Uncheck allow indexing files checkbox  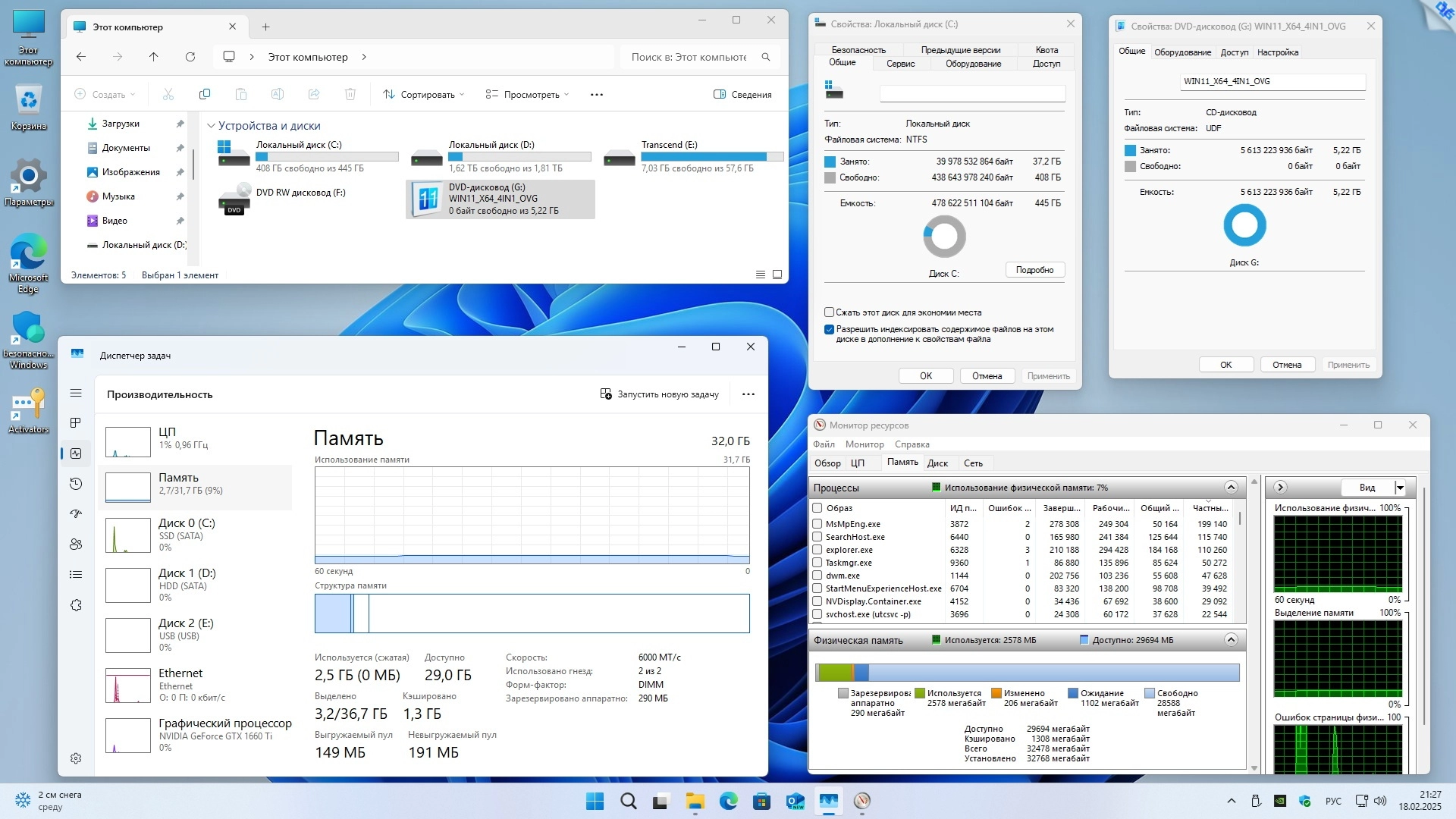(830, 329)
